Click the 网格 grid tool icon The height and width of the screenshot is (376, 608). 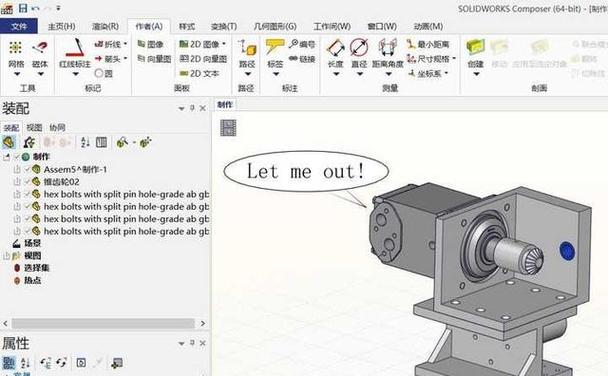(16, 48)
